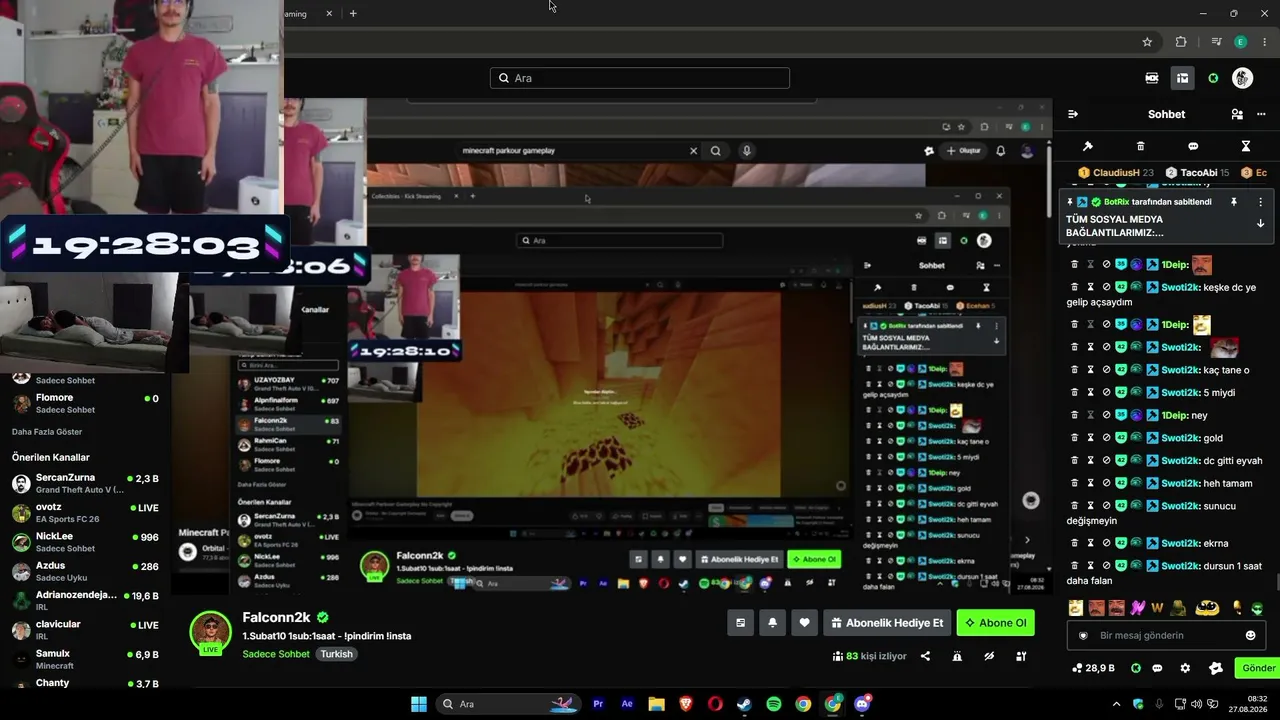This screenshot has height=720, width=1280.
Task: Select TacoAbi in the chat leaderboard
Action: pyautogui.click(x=1198, y=173)
